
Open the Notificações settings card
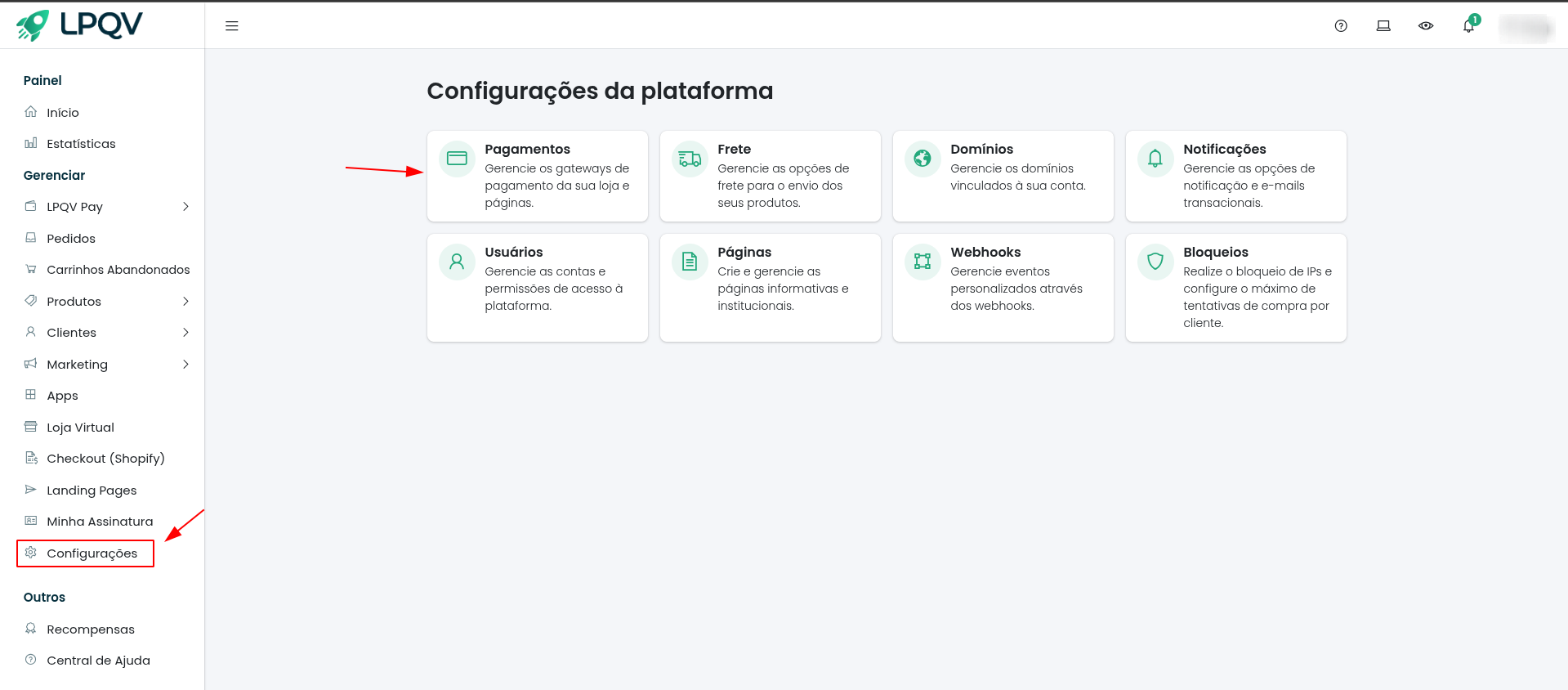click(x=1235, y=176)
